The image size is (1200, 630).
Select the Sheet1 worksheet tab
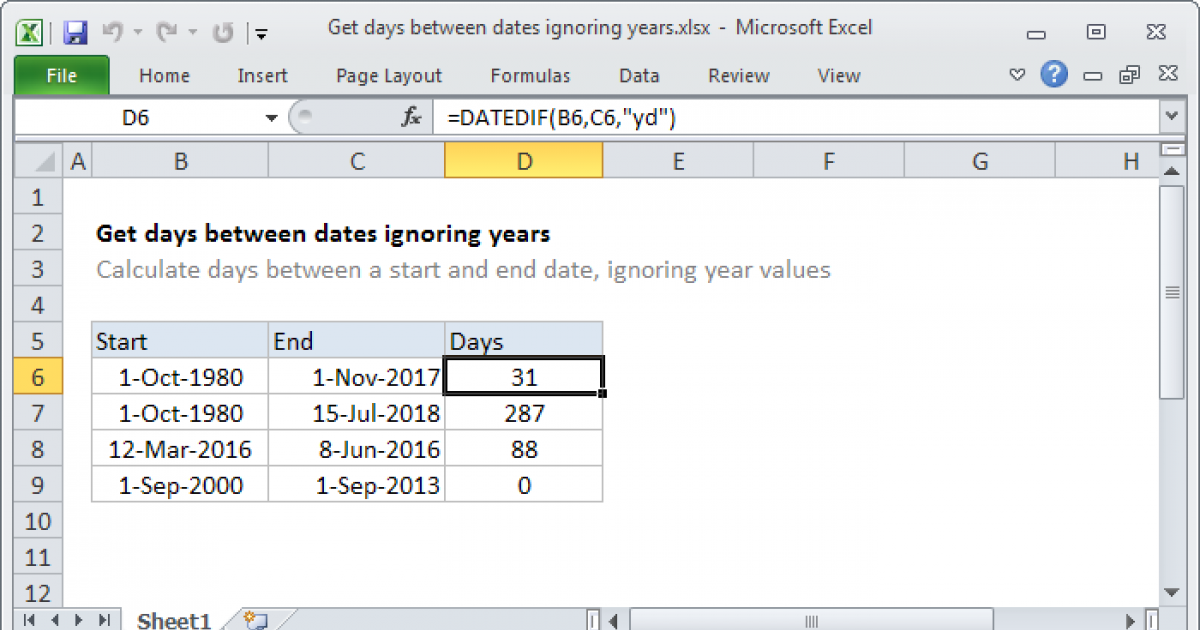(174, 621)
